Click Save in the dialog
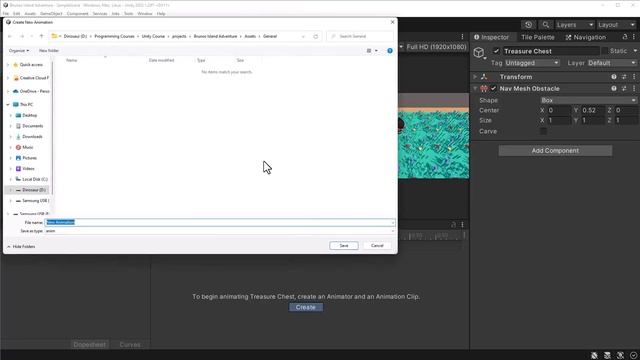Image resolution: width=640 pixels, height=360 pixels. (x=344, y=246)
